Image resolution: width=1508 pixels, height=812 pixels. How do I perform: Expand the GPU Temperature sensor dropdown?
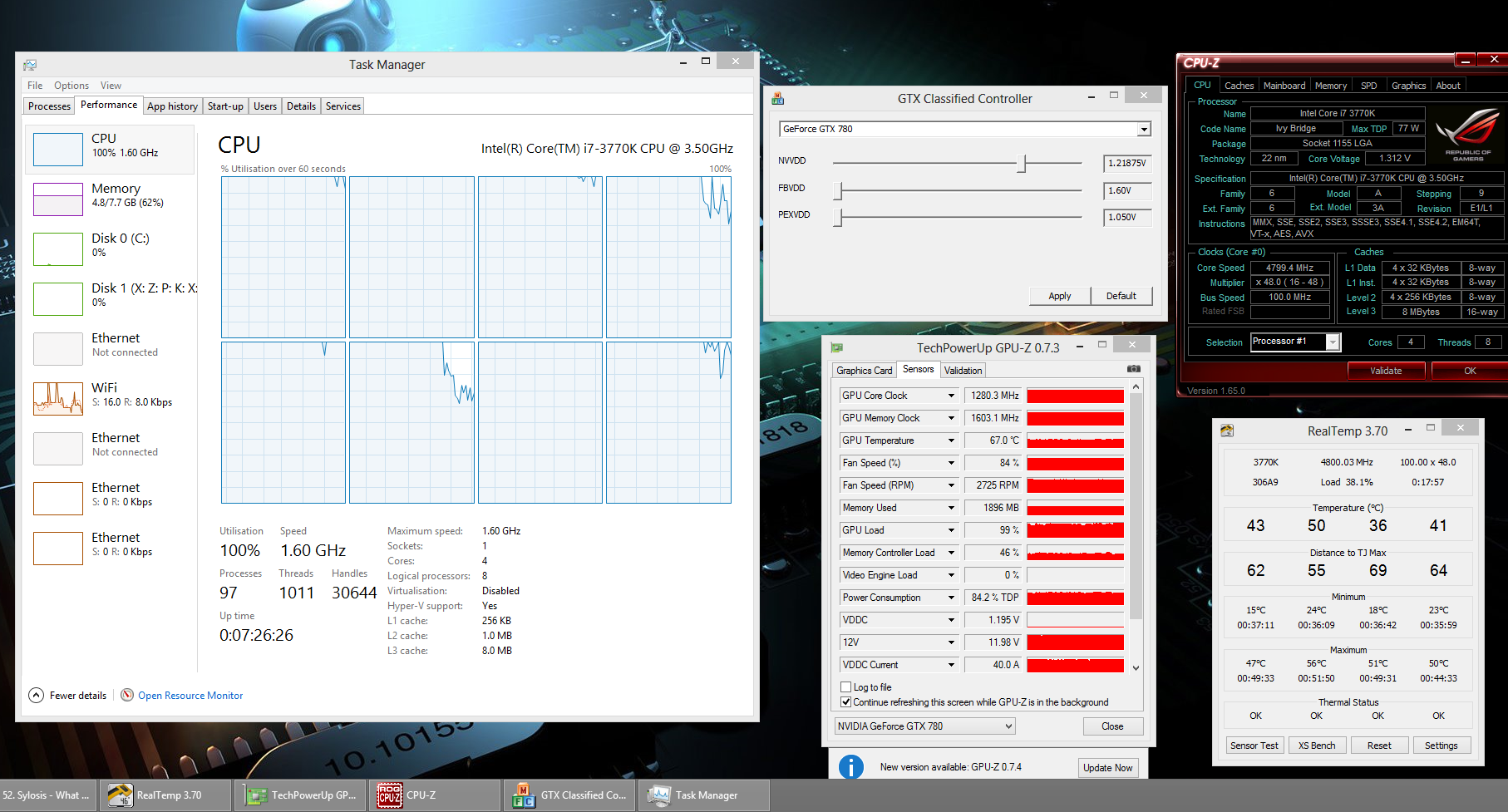click(951, 440)
